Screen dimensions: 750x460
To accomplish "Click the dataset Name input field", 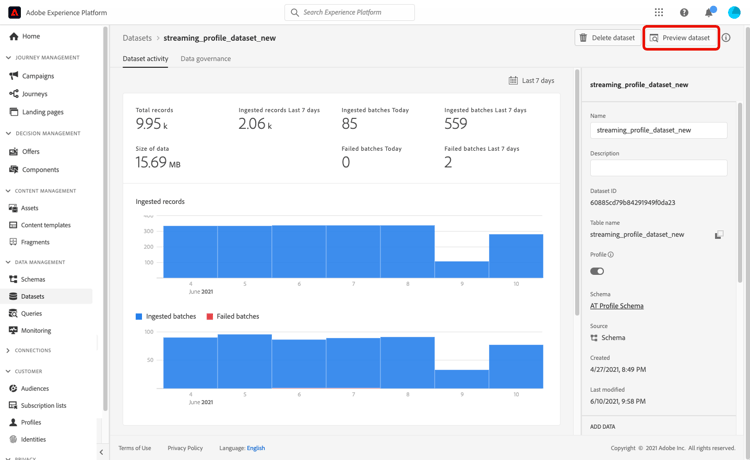I will pyautogui.click(x=659, y=130).
